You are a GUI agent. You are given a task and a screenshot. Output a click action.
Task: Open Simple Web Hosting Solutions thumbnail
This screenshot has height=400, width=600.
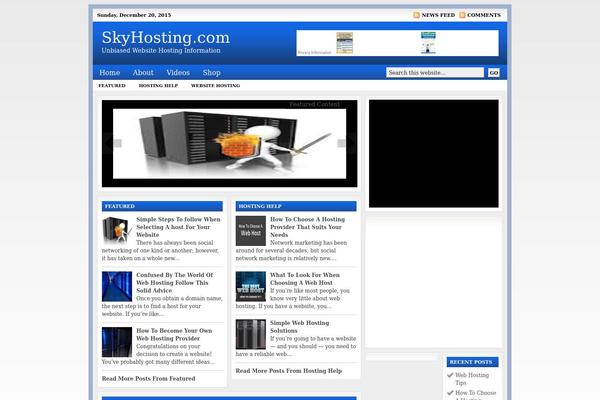coord(251,334)
